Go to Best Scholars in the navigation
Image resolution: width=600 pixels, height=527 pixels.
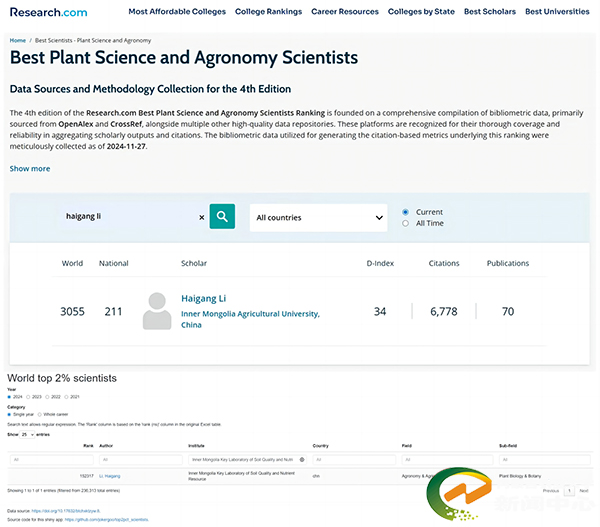492,12
